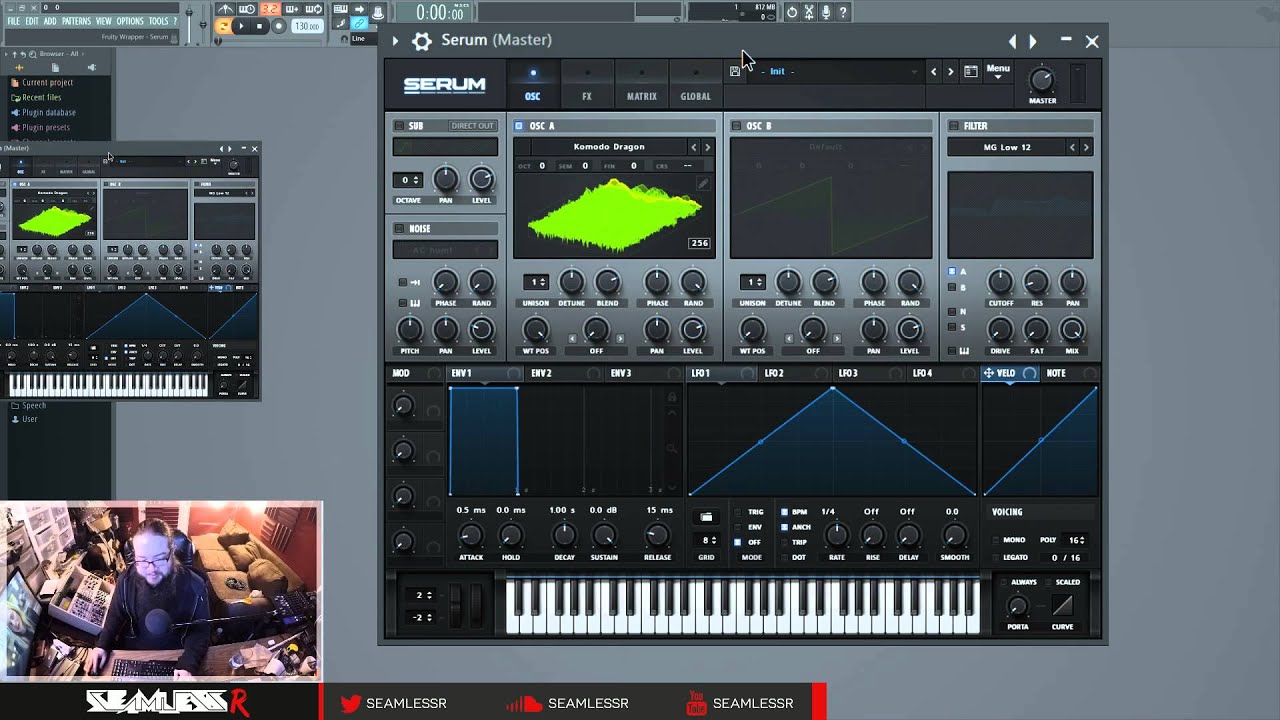Open Recent files in FL browser
1280x720 pixels.
coord(42,97)
